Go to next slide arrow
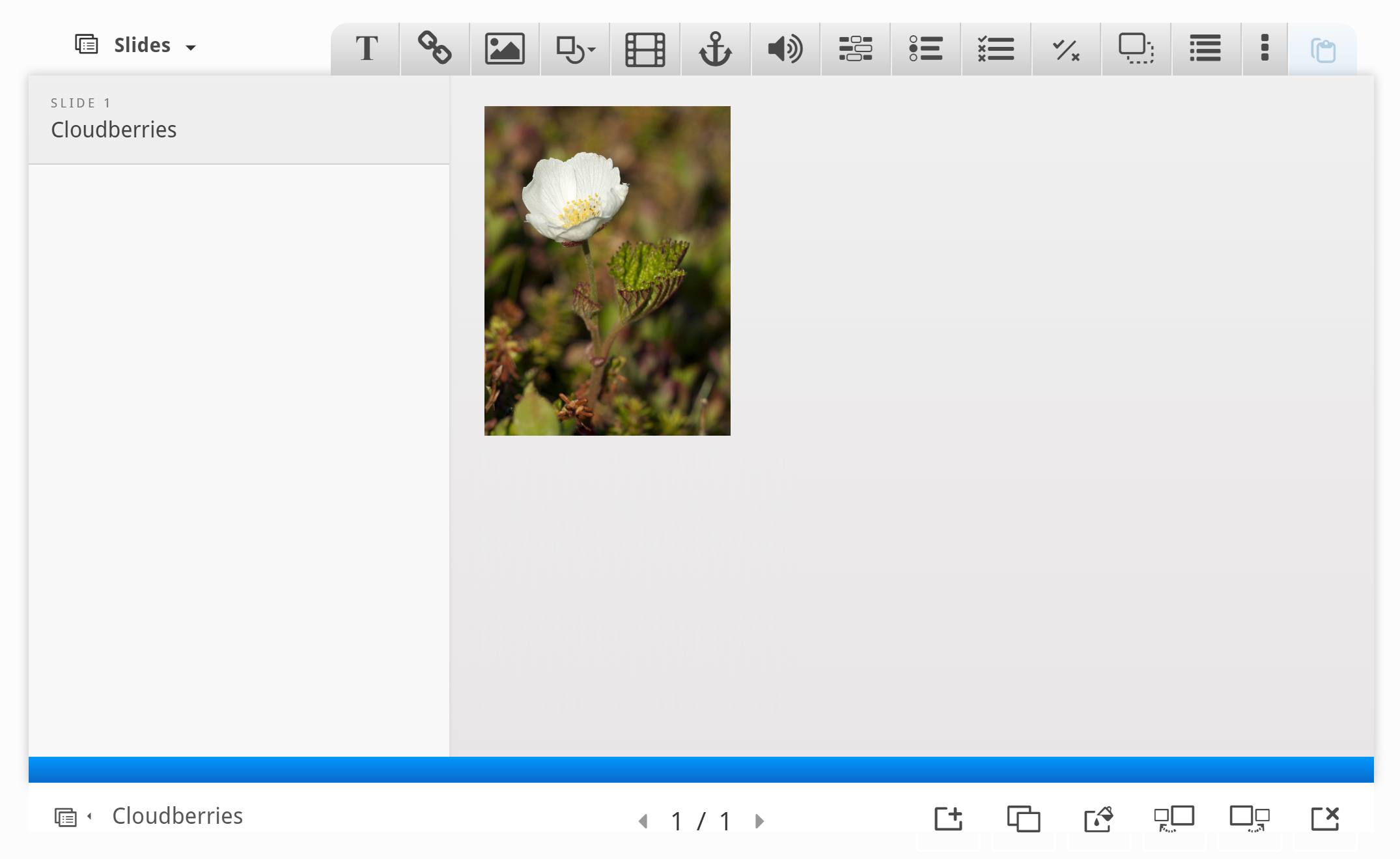 pos(759,821)
